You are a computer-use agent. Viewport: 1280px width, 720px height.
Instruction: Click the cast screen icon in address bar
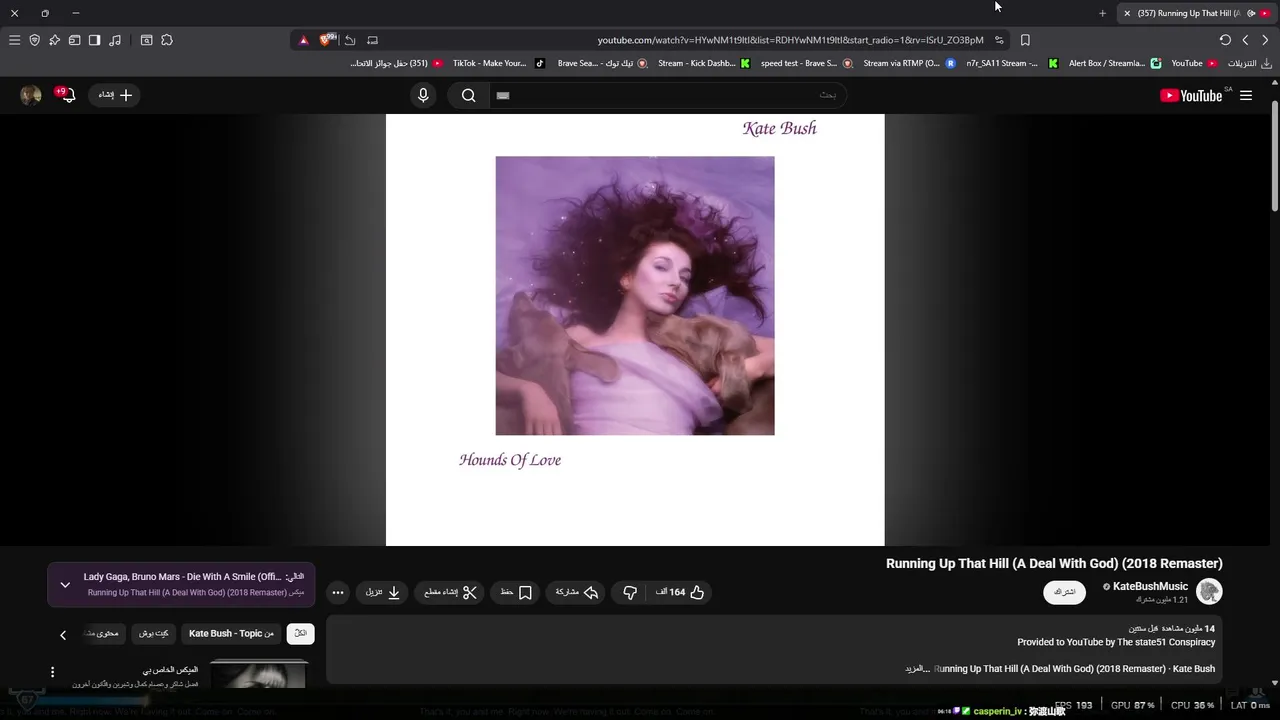(x=372, y=40)
